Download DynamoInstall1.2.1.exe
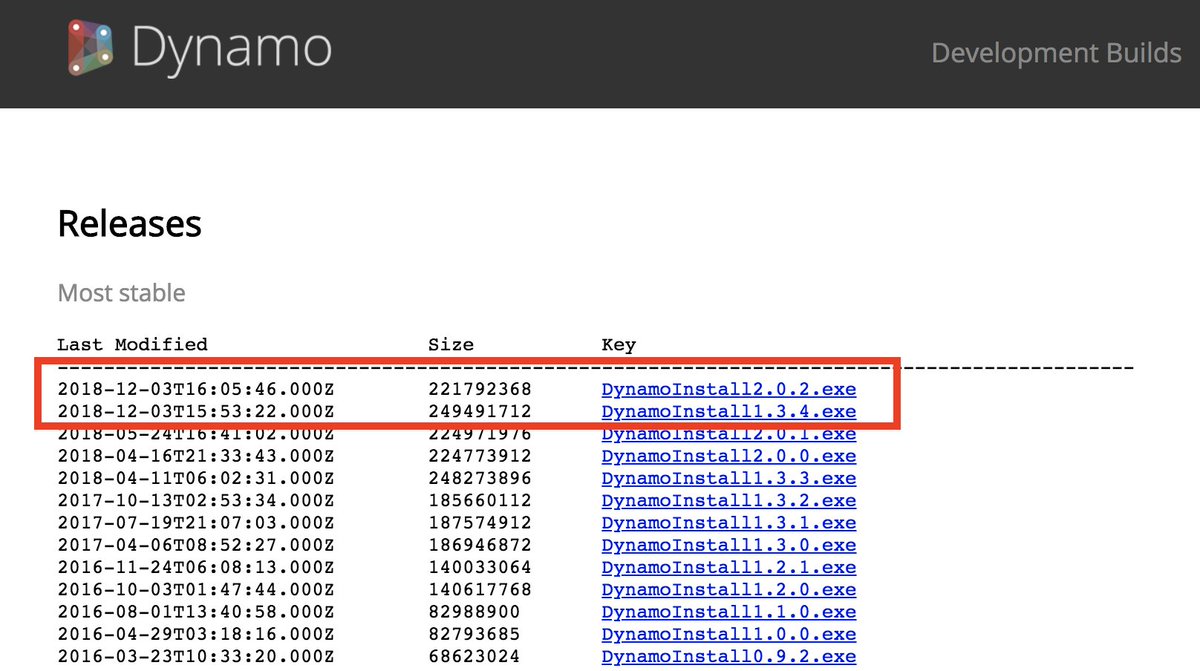 (x=729, y=567)
